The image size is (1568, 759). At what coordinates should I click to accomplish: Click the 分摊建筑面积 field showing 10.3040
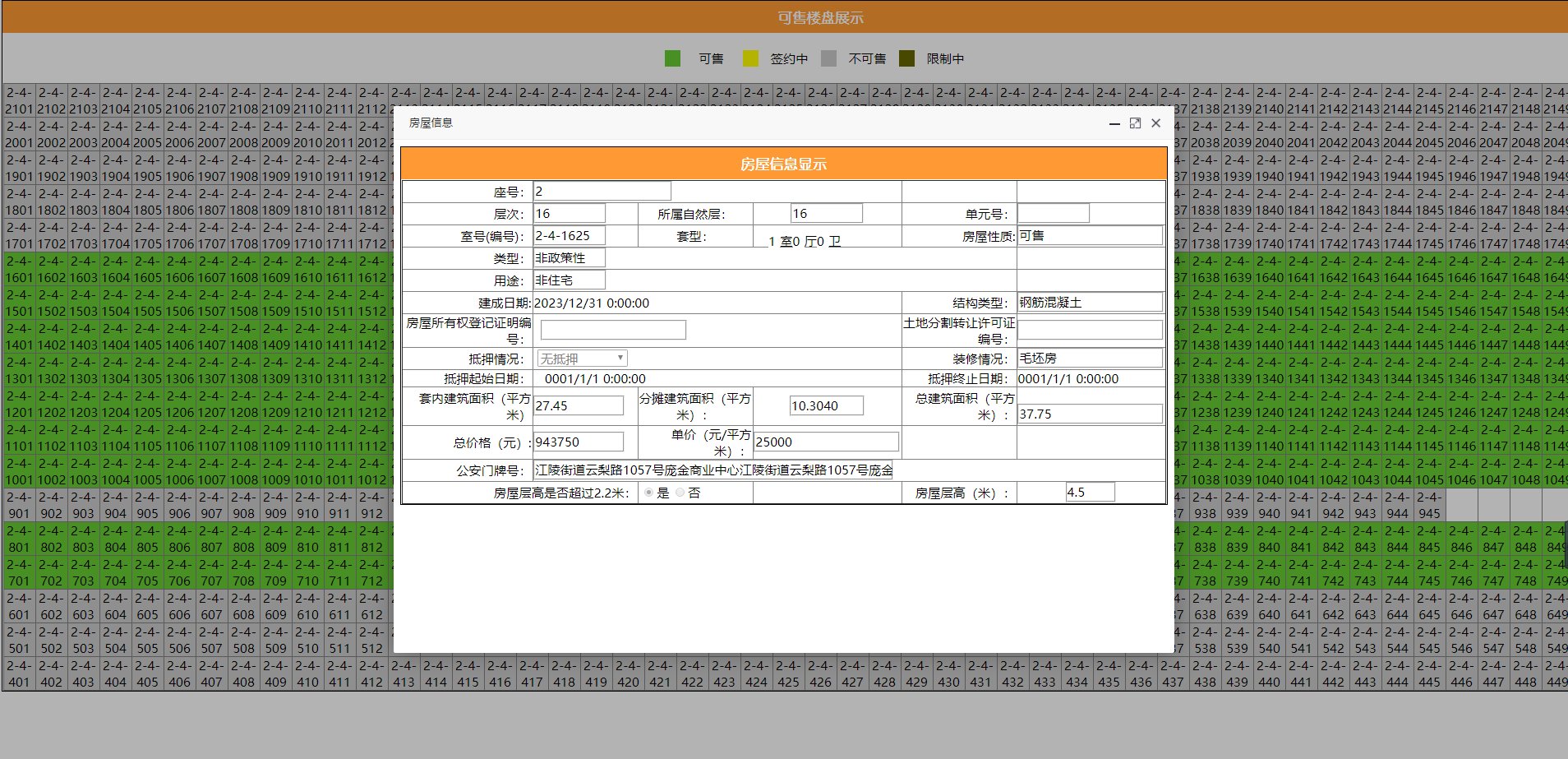pyautogui.click(x=827, y=405)
